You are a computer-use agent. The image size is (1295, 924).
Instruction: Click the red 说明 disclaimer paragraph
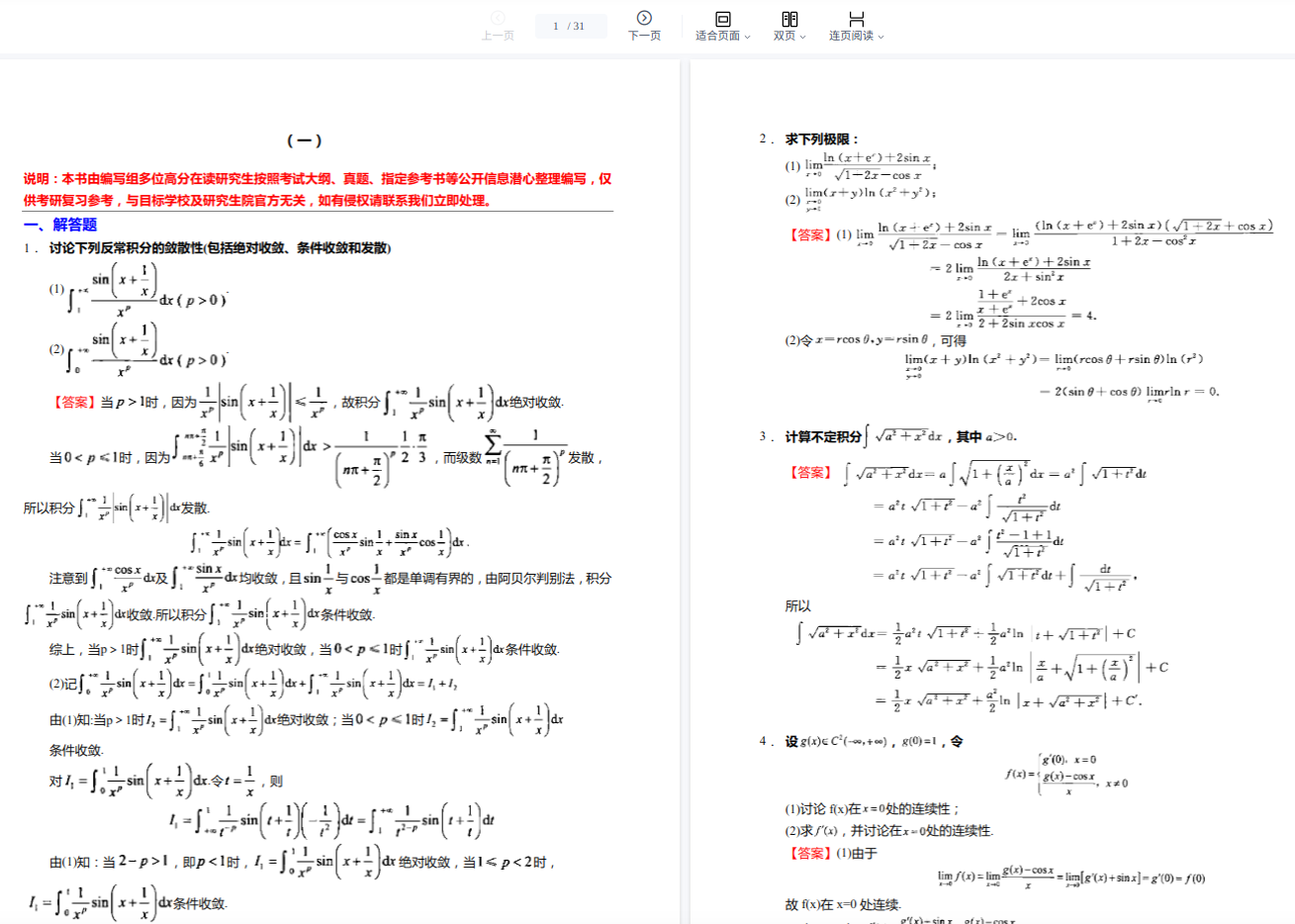[x=317, y=189]
